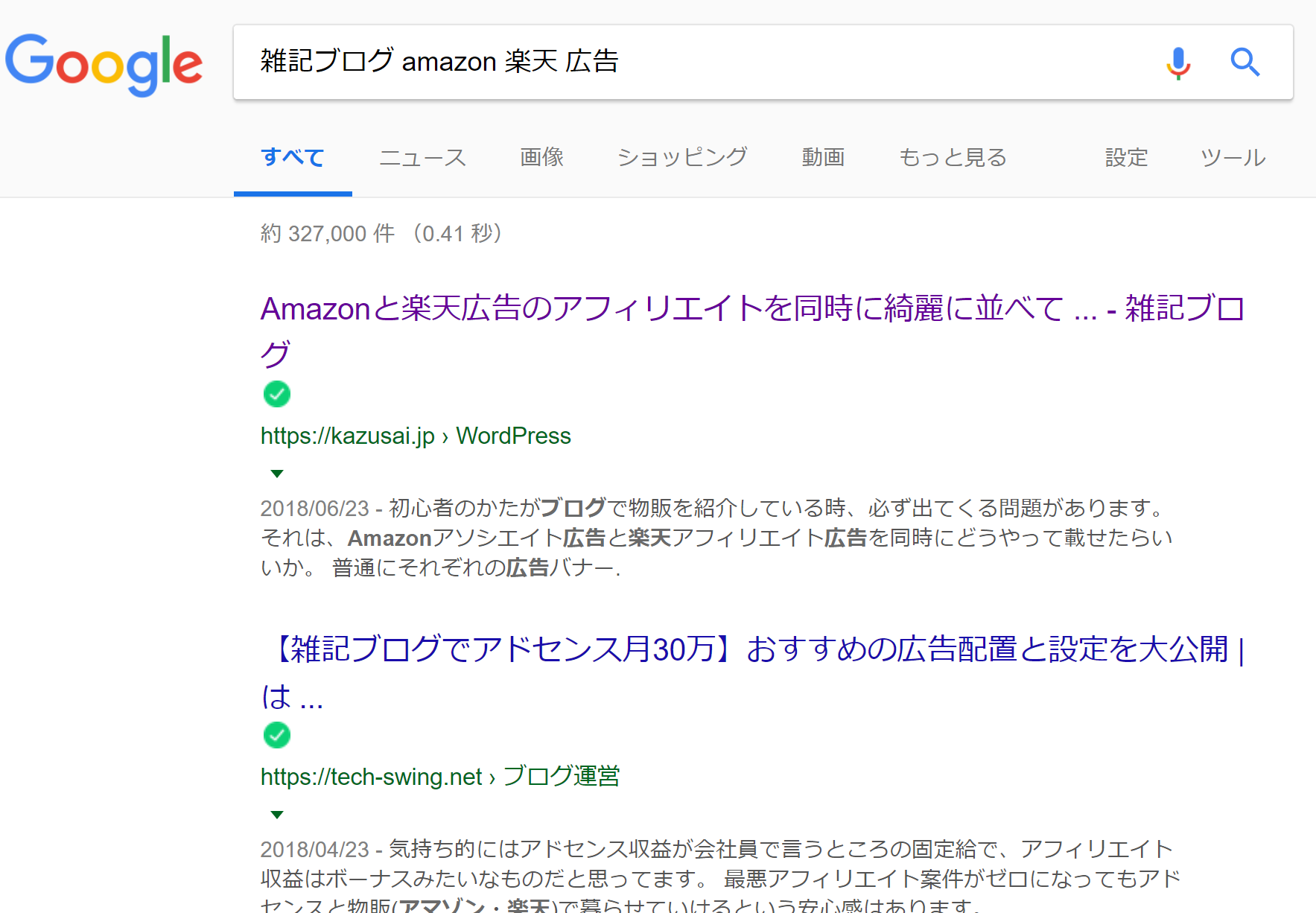The width and height of the screenshot is (1316, 913).
Task: Click the green verified badge on kazusai.jp result
Action: click(x=276, y=394)
